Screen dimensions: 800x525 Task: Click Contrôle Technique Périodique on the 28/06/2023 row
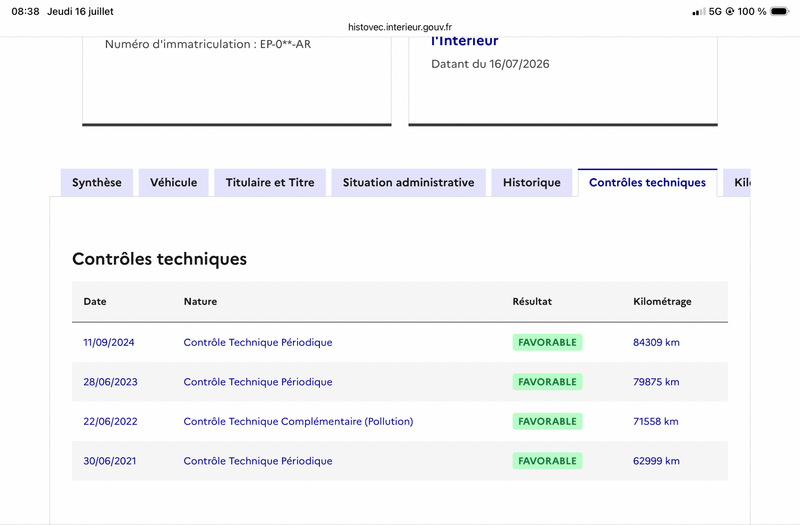point(258,382)
